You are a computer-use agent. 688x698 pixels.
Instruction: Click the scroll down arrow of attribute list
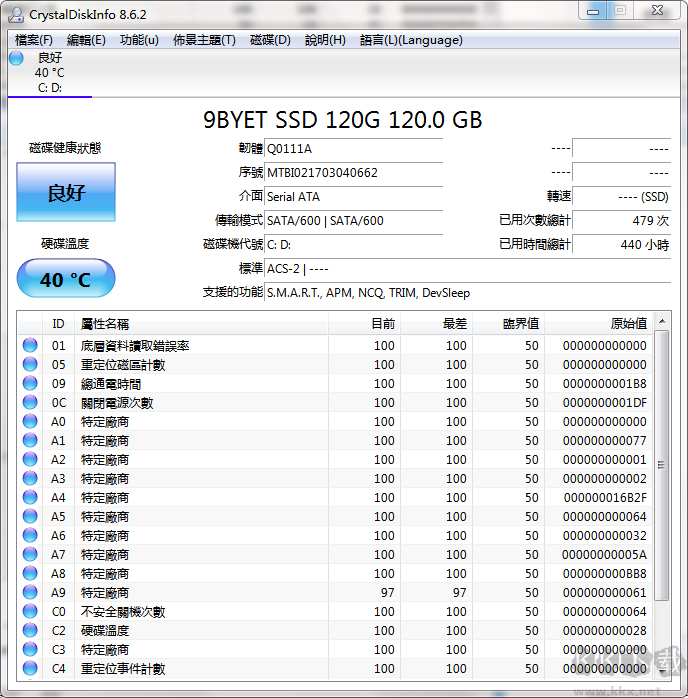pos(661,671)
